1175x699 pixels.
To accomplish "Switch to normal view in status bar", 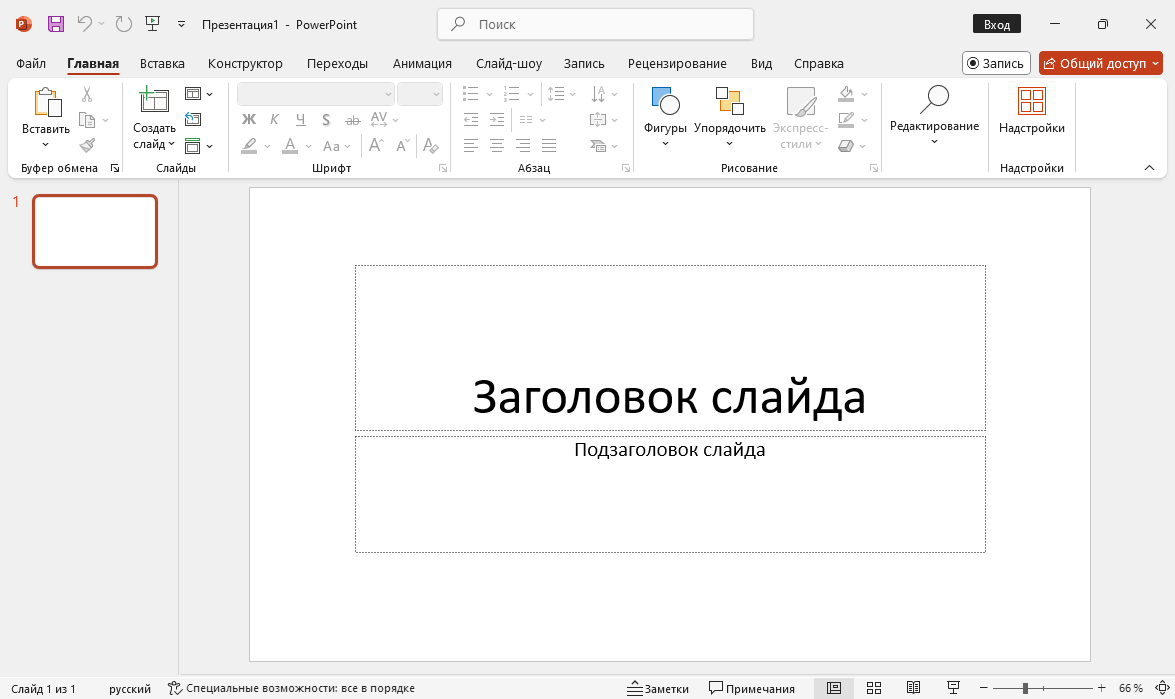I will [x=834, y=688].
